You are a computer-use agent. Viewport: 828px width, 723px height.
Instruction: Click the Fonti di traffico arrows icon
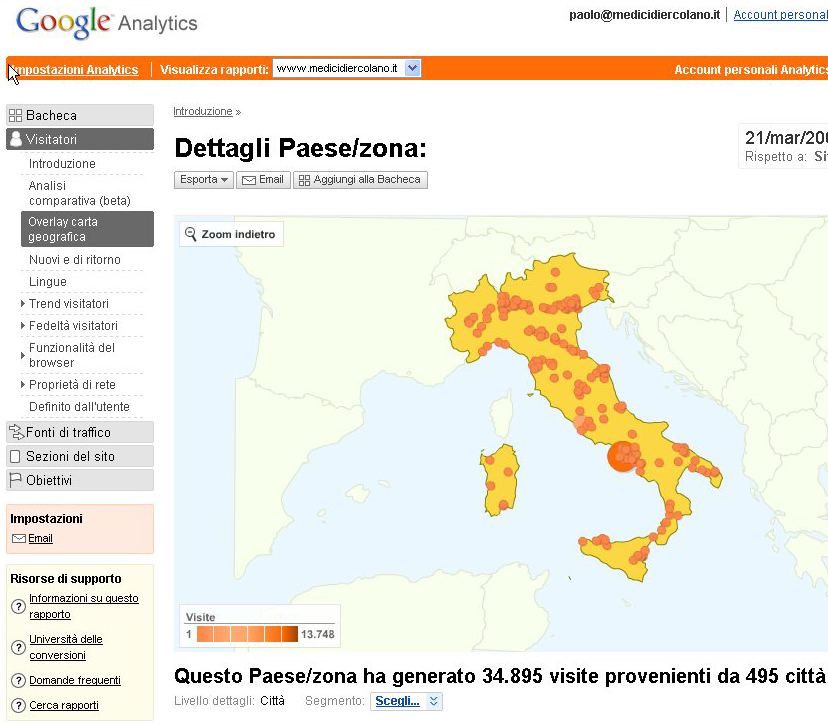(x=16, y=432)
